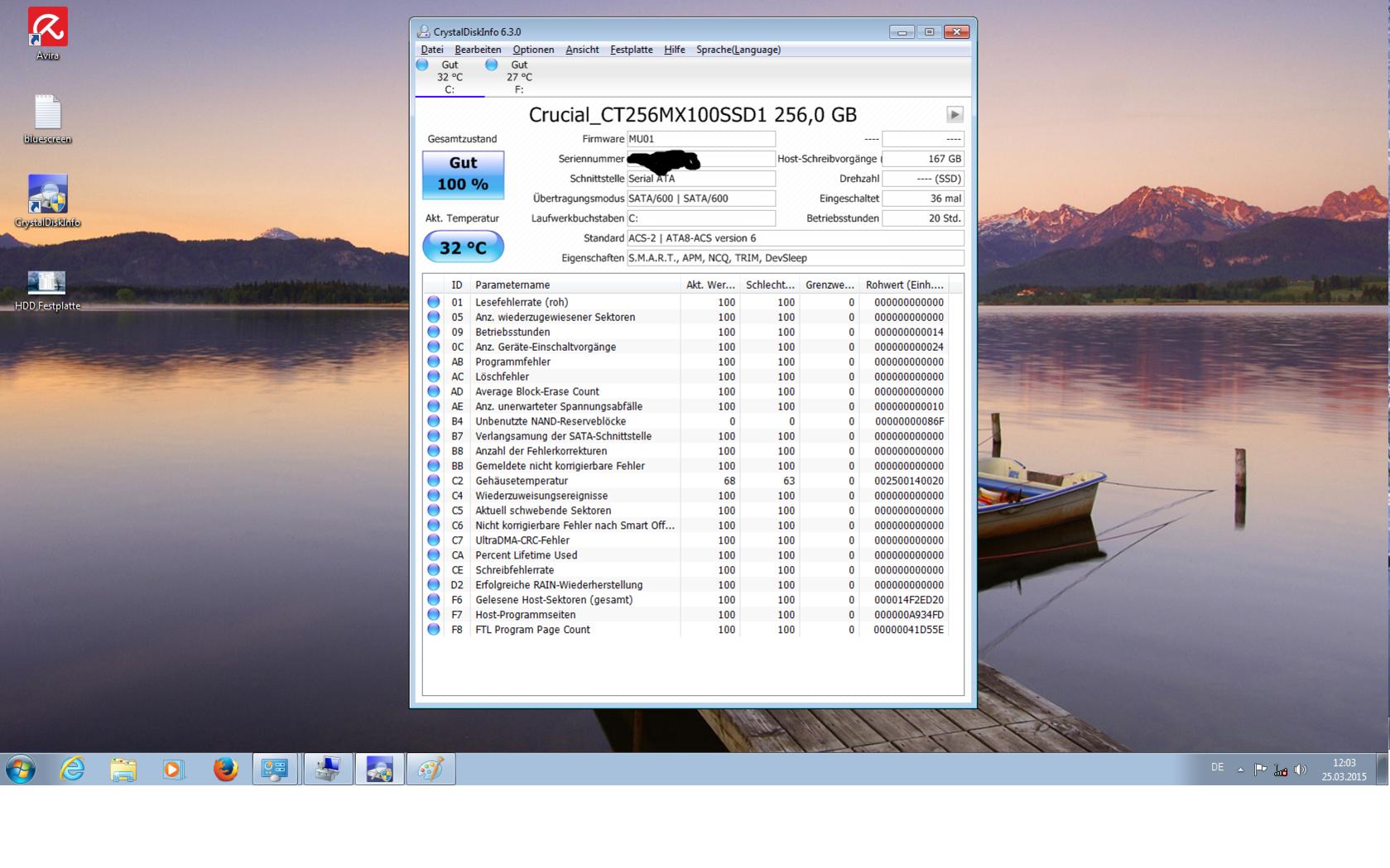Click status icon for Gehäusetemperatur row
The height and width of the screenshot is (868, 1390).
(x=433, y=481)
